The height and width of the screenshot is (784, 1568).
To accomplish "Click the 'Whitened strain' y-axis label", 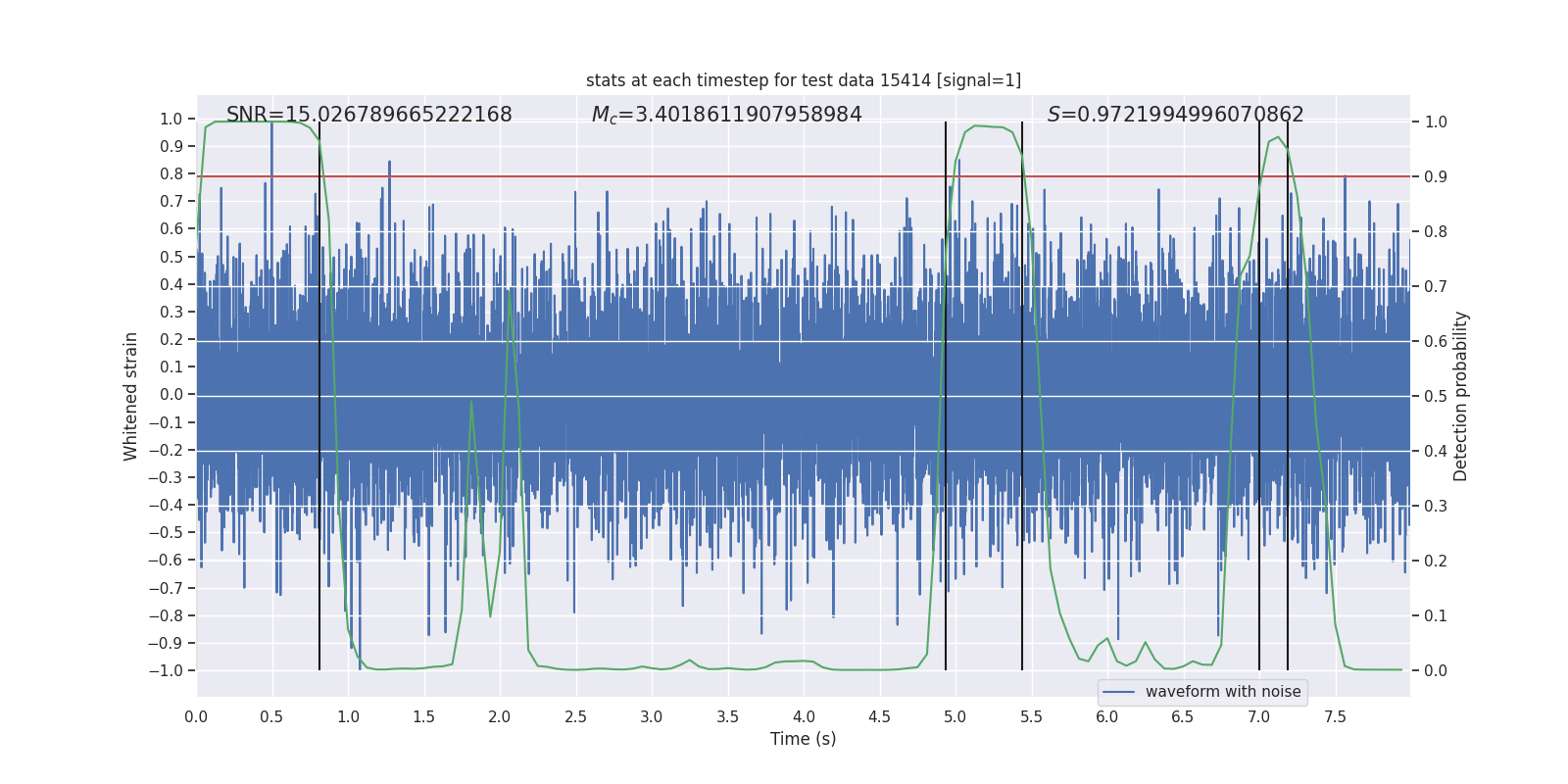I will (131, 396).
